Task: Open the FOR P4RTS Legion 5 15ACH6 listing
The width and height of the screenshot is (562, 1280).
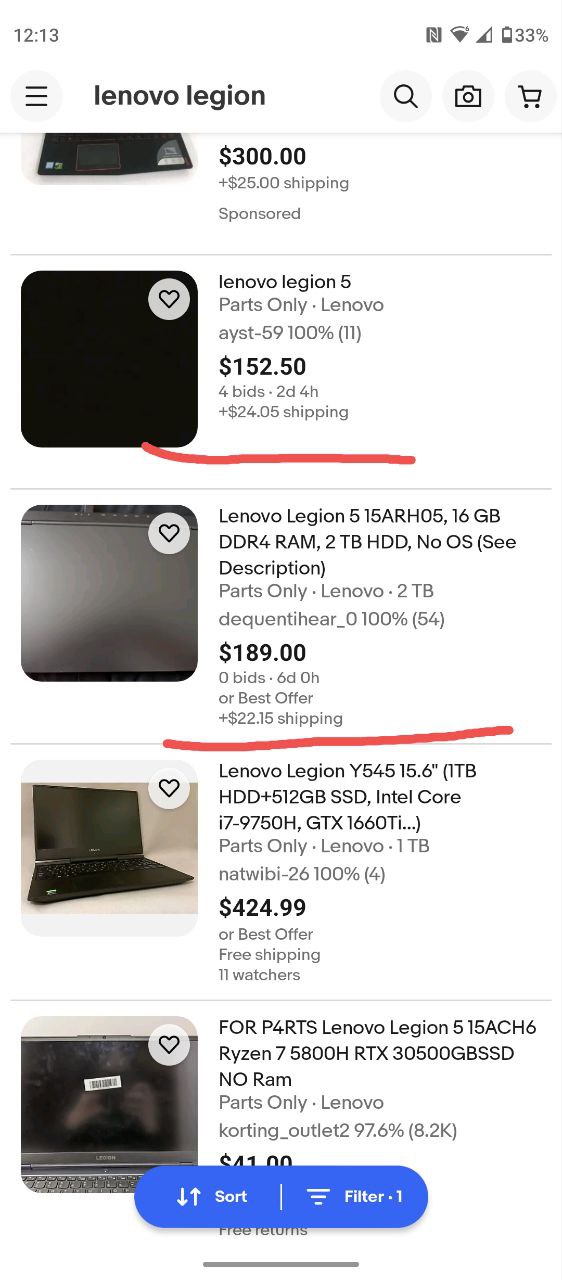Action: pyautogui.click(x=378, y=1053)
